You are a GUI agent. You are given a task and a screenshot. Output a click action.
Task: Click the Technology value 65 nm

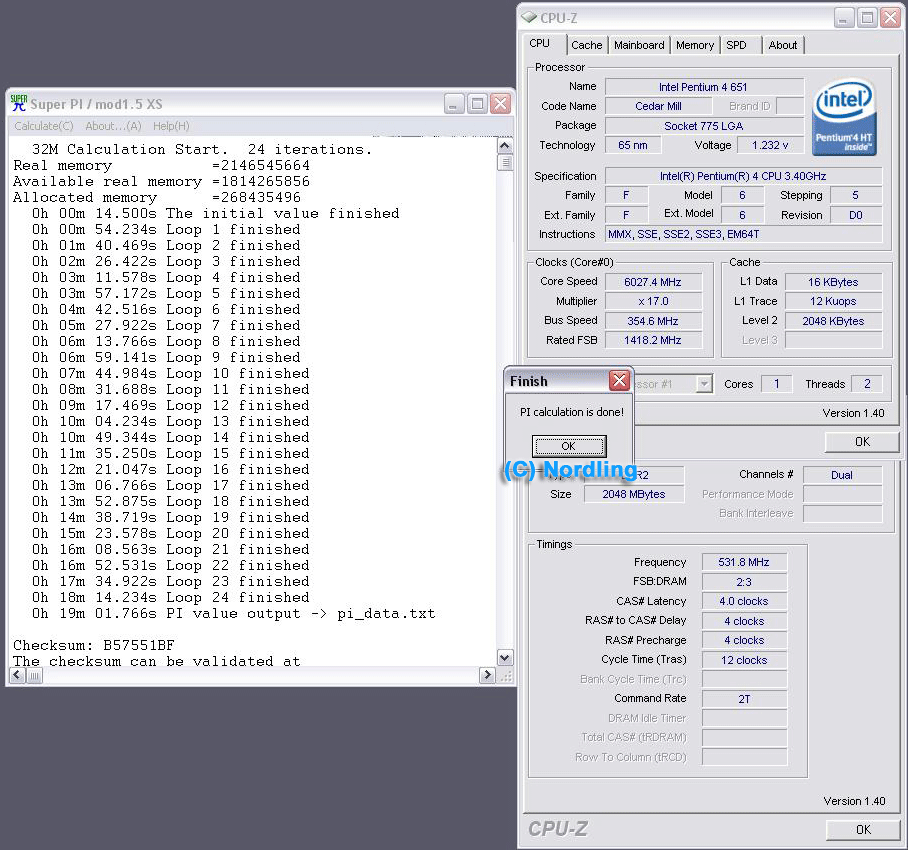632,145
